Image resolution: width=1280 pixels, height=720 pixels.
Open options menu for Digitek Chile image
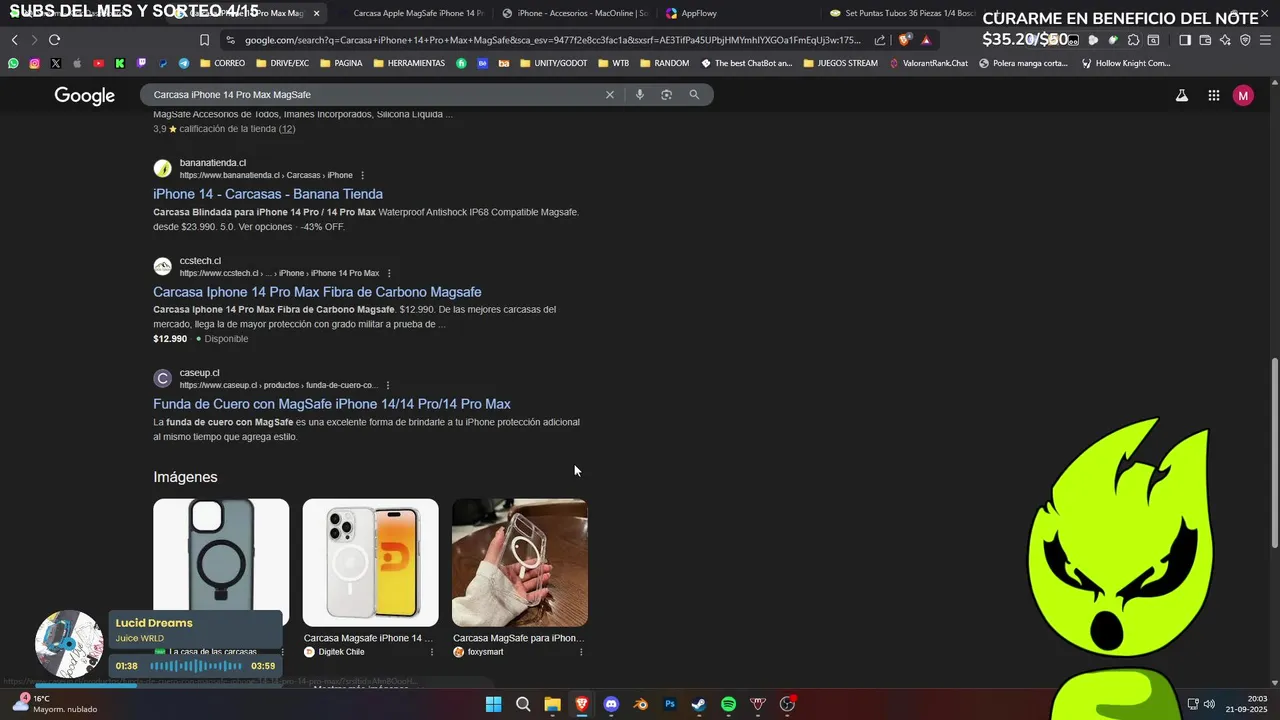tap(432, 652)
